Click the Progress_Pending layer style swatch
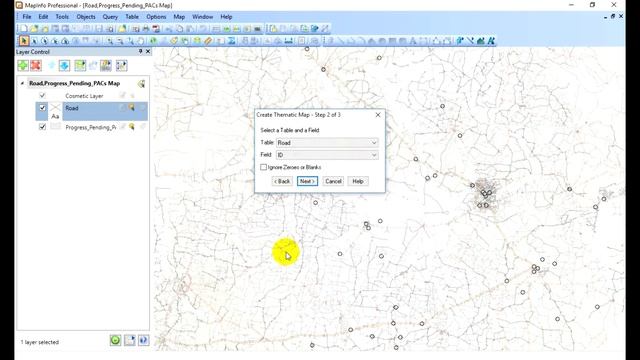This screenshot has width=640, height=360. [55, 127]
